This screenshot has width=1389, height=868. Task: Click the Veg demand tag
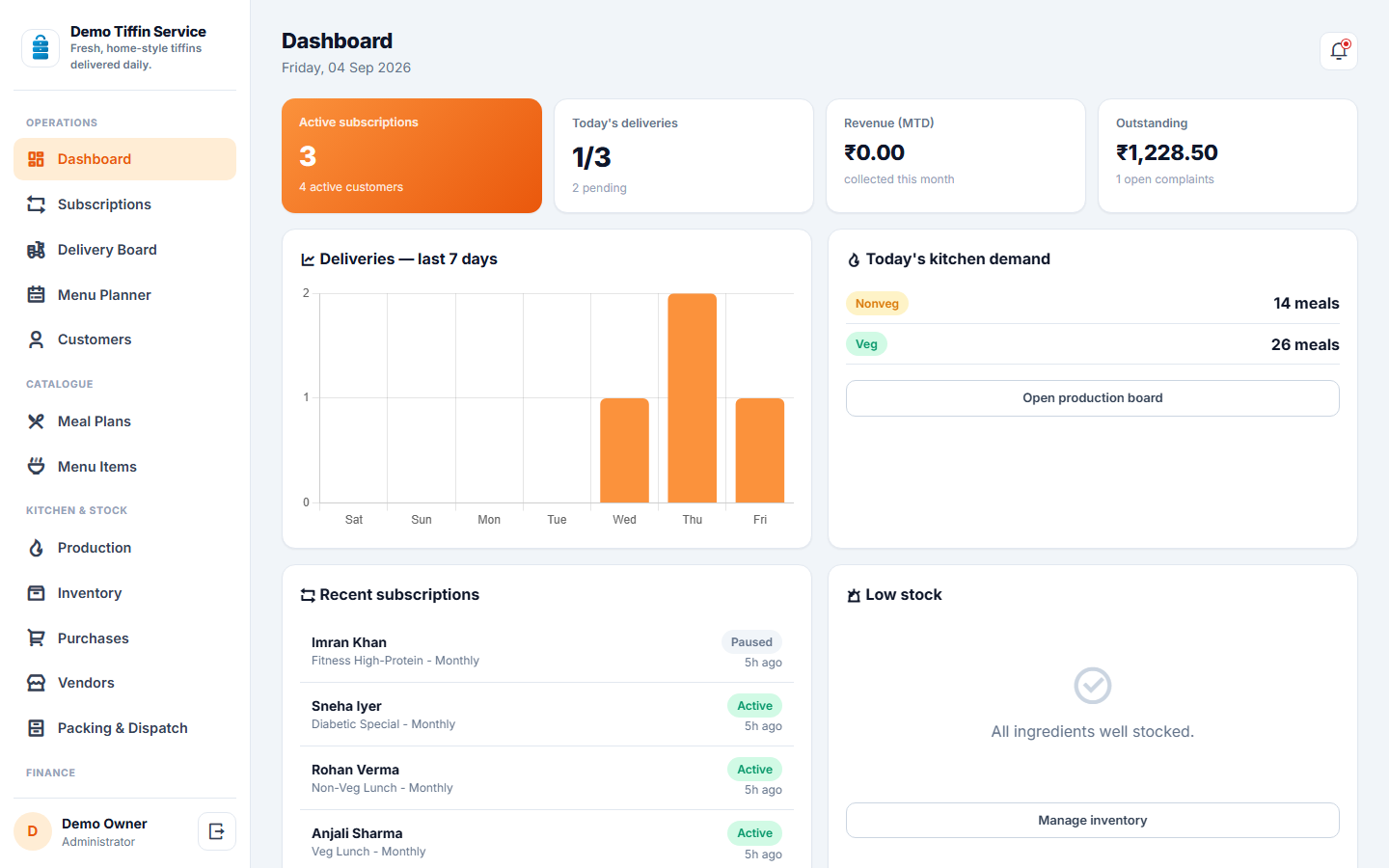pos(866,344)
